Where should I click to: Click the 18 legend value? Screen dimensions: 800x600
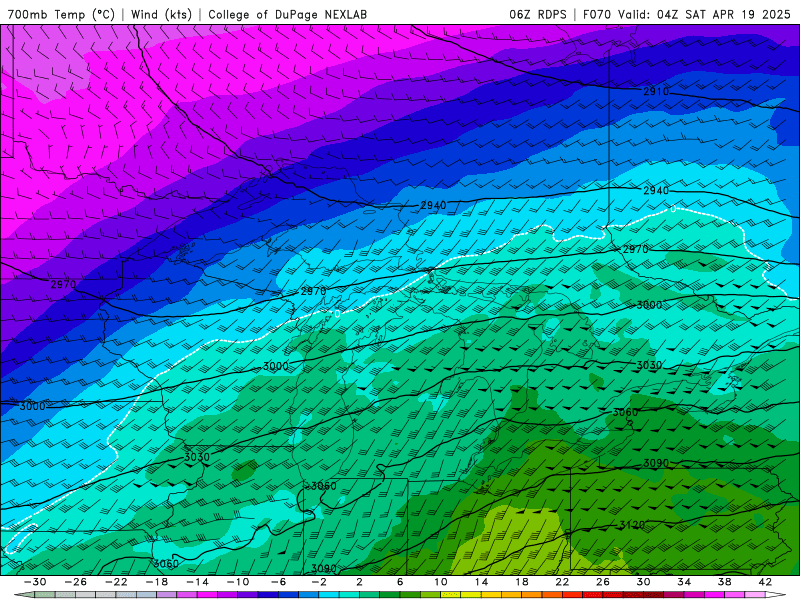(x=521, y=582)
